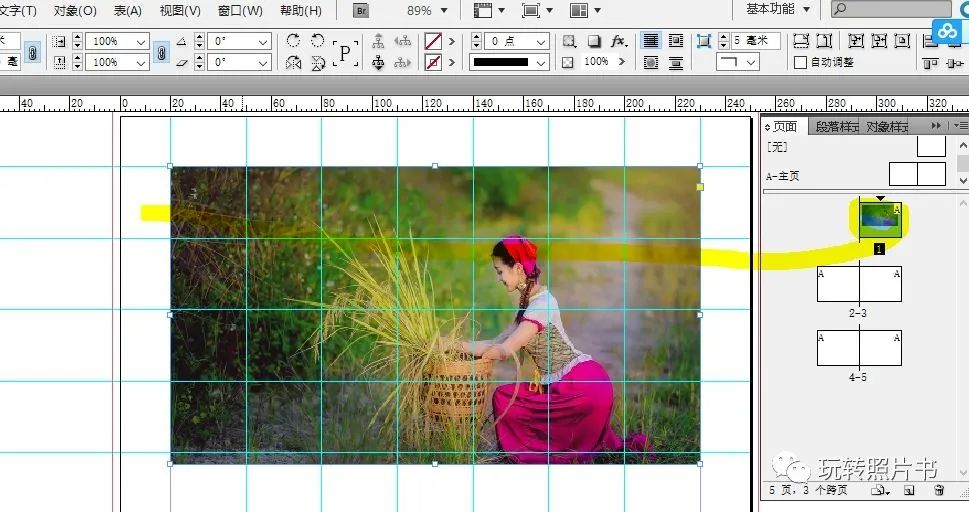Switch to the 段落样式 tab
Viewport: 969px width, 512px height.
tap(836, 126)
